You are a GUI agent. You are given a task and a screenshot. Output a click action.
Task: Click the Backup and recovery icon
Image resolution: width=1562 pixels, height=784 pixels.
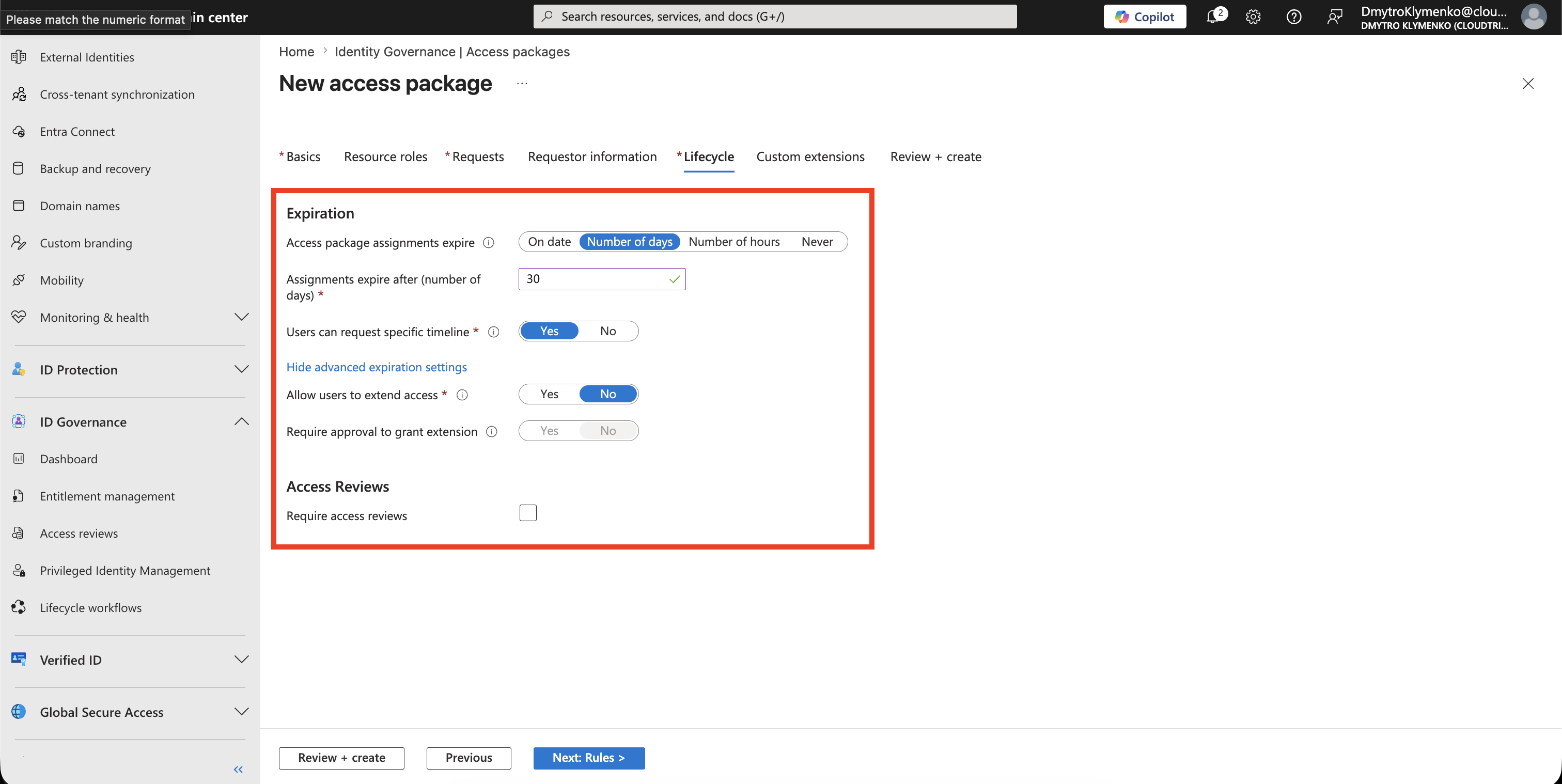(x=19, y=168)
